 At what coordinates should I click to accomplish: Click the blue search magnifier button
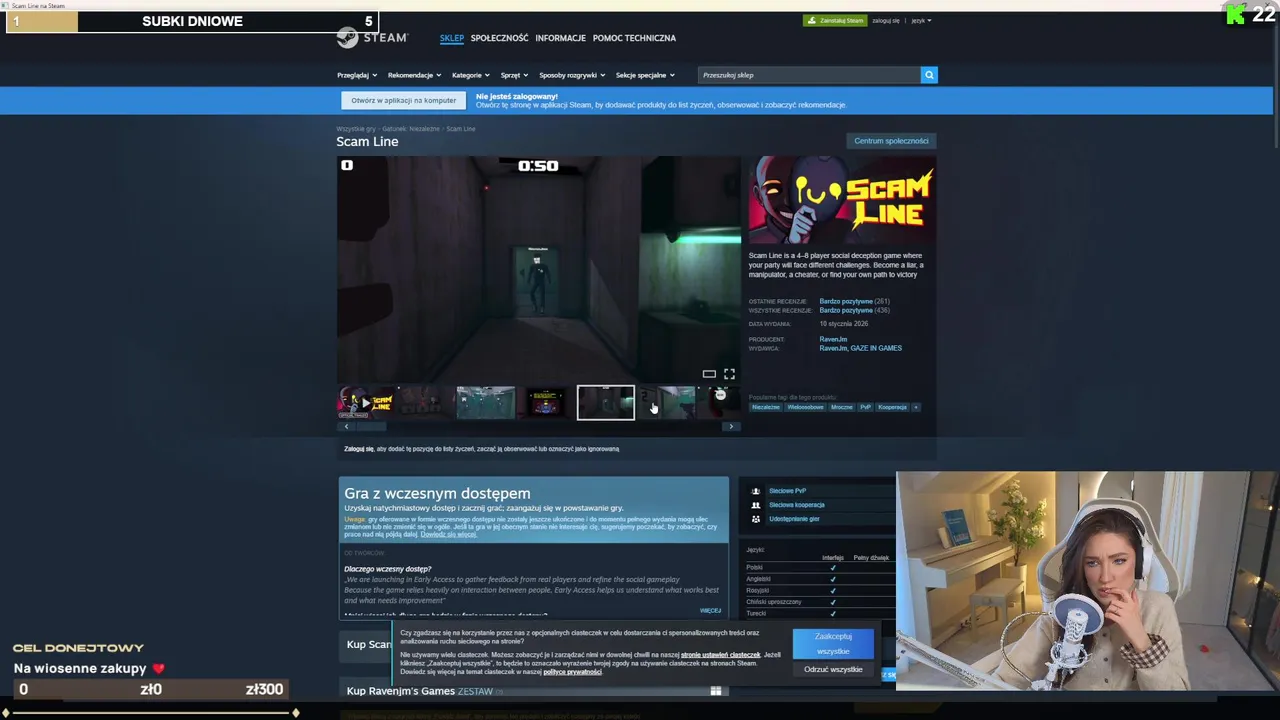(x=929, y=75)
